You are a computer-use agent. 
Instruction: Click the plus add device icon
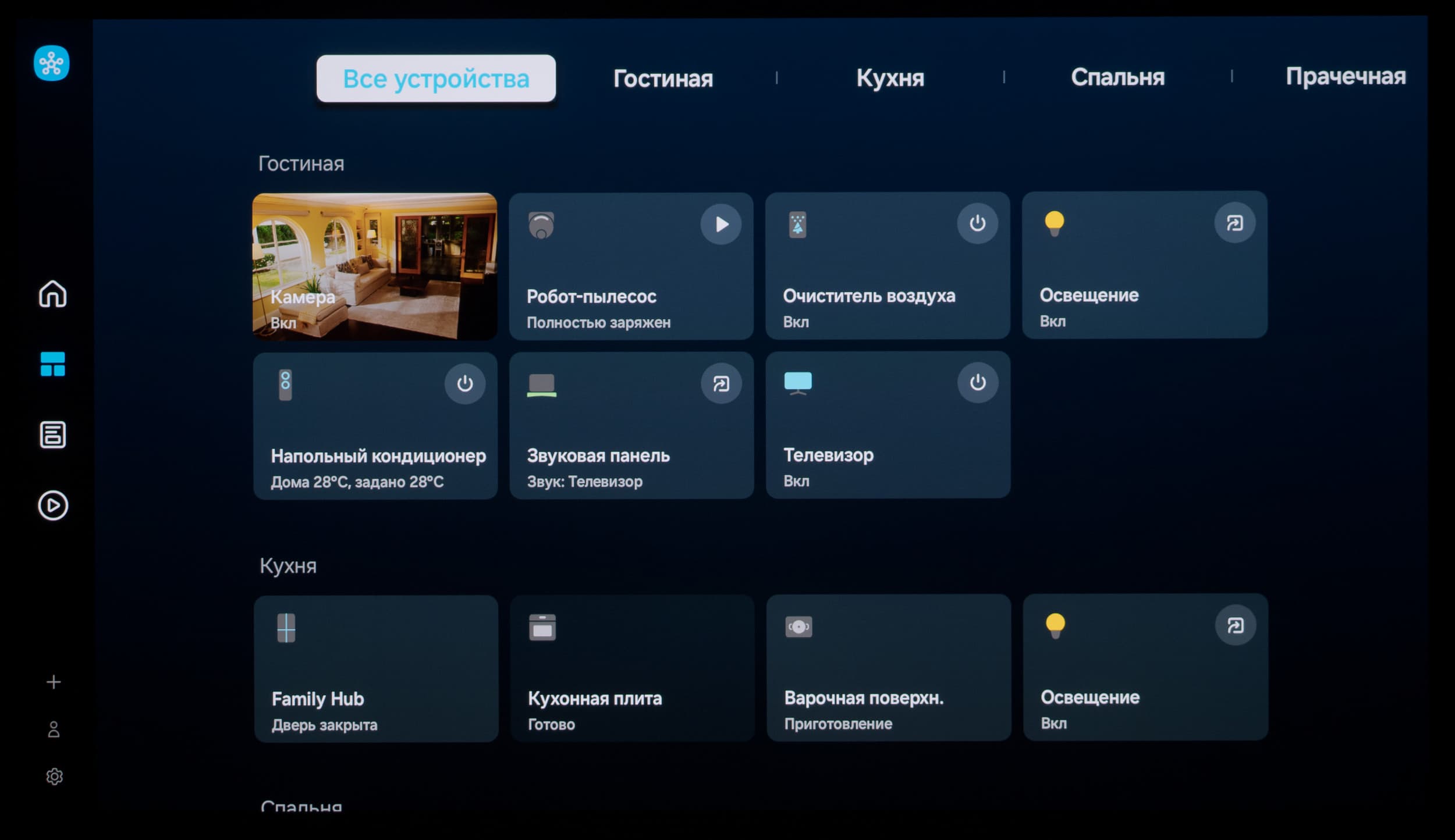point(54,682)
